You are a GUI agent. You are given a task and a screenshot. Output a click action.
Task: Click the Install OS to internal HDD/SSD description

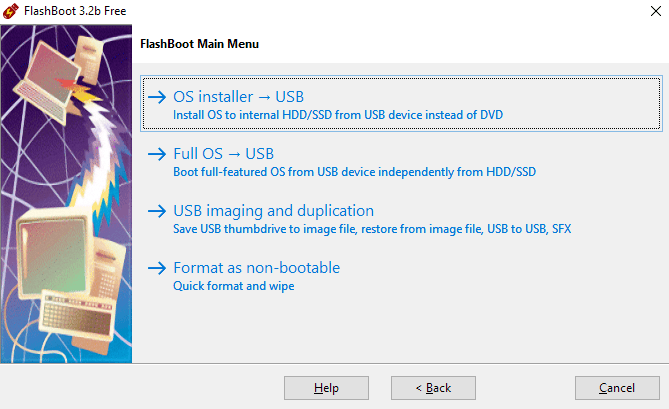(338, 115)
